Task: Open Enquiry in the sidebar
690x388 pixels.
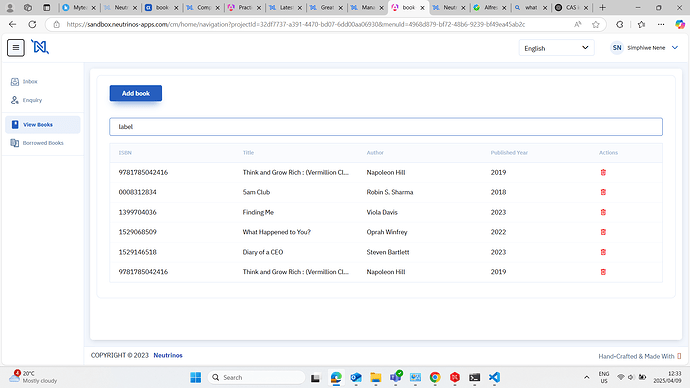Action: [x=26, y=100]
